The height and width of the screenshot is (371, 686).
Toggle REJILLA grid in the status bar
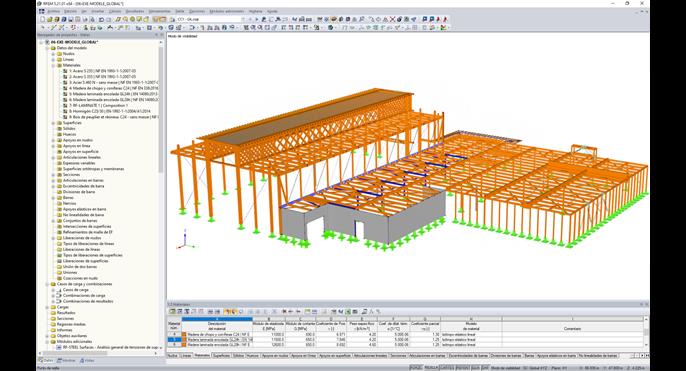pyautogui.click(x=431, y=368)
